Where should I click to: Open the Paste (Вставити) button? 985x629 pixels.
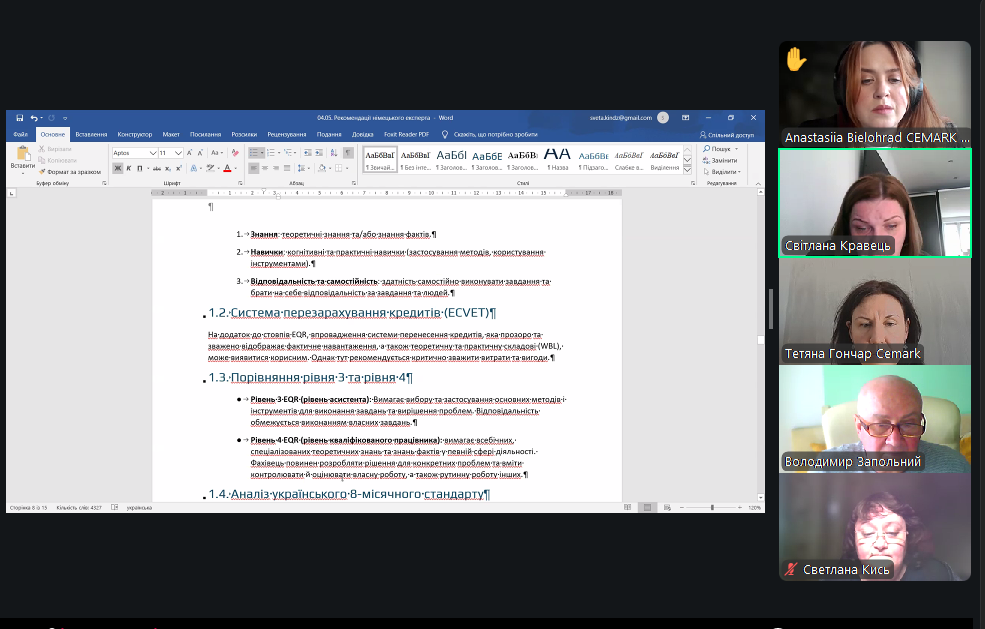point(23,158)
